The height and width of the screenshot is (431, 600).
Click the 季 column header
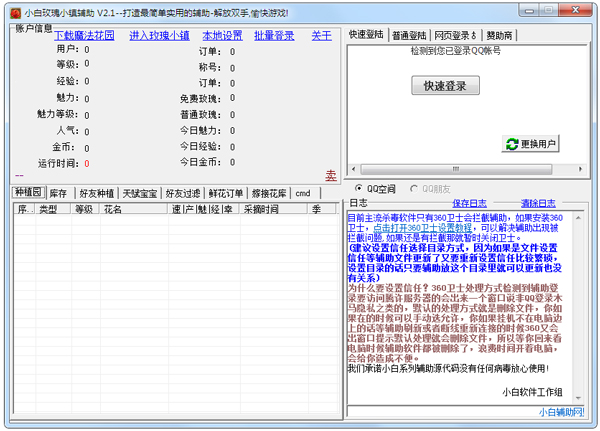click(x=322, y=209)
